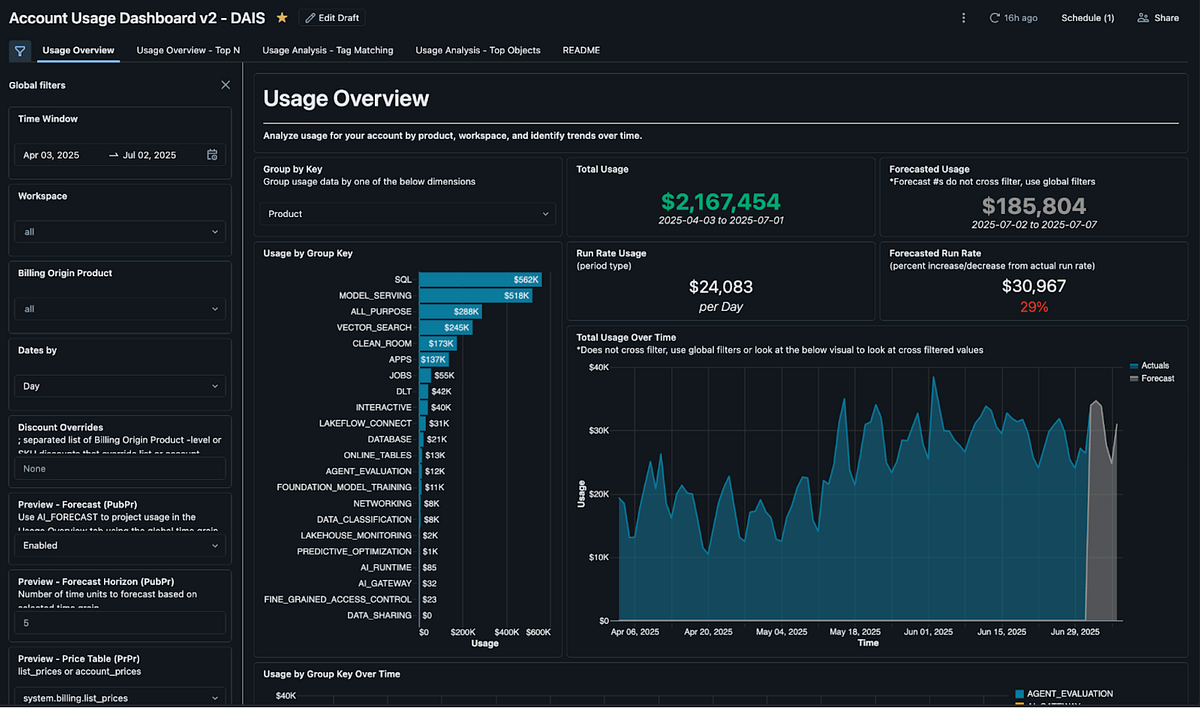Viewport: 1200px width, 708px height.
Task: Switch to the README tab
Action: tap(581, 50)
